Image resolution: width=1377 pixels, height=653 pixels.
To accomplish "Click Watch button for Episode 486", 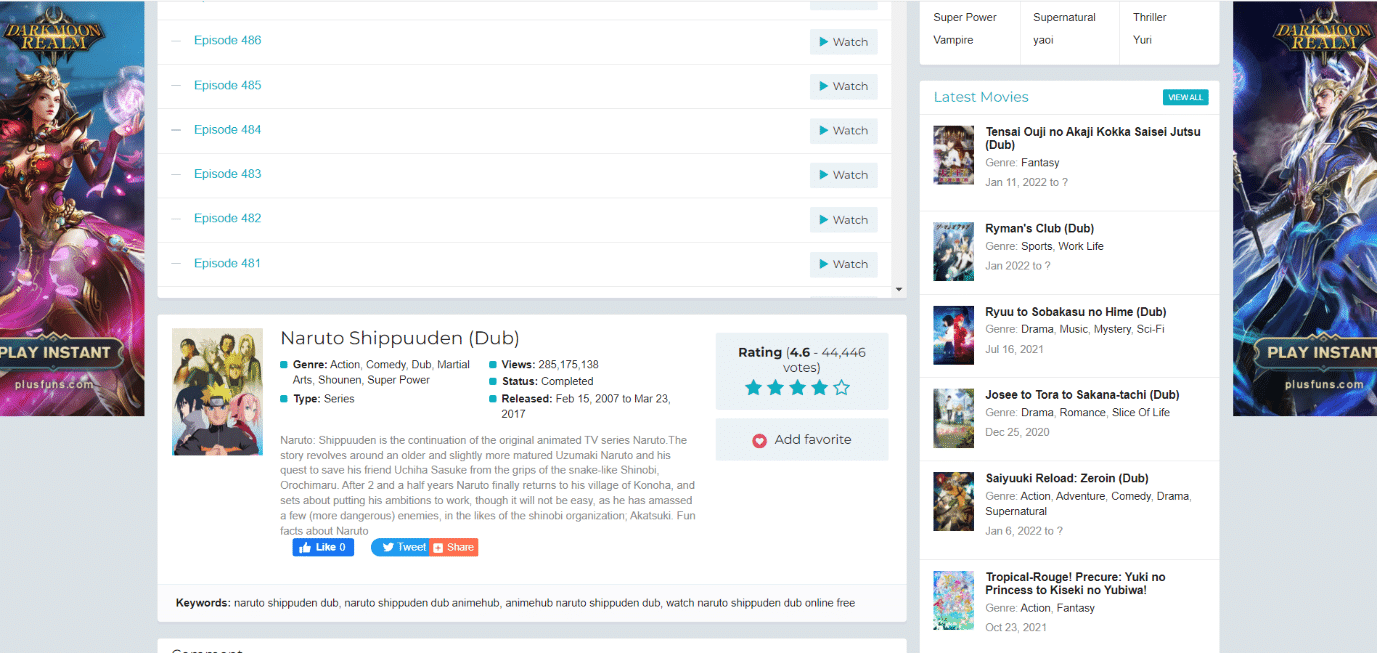I will click(843, 42).
